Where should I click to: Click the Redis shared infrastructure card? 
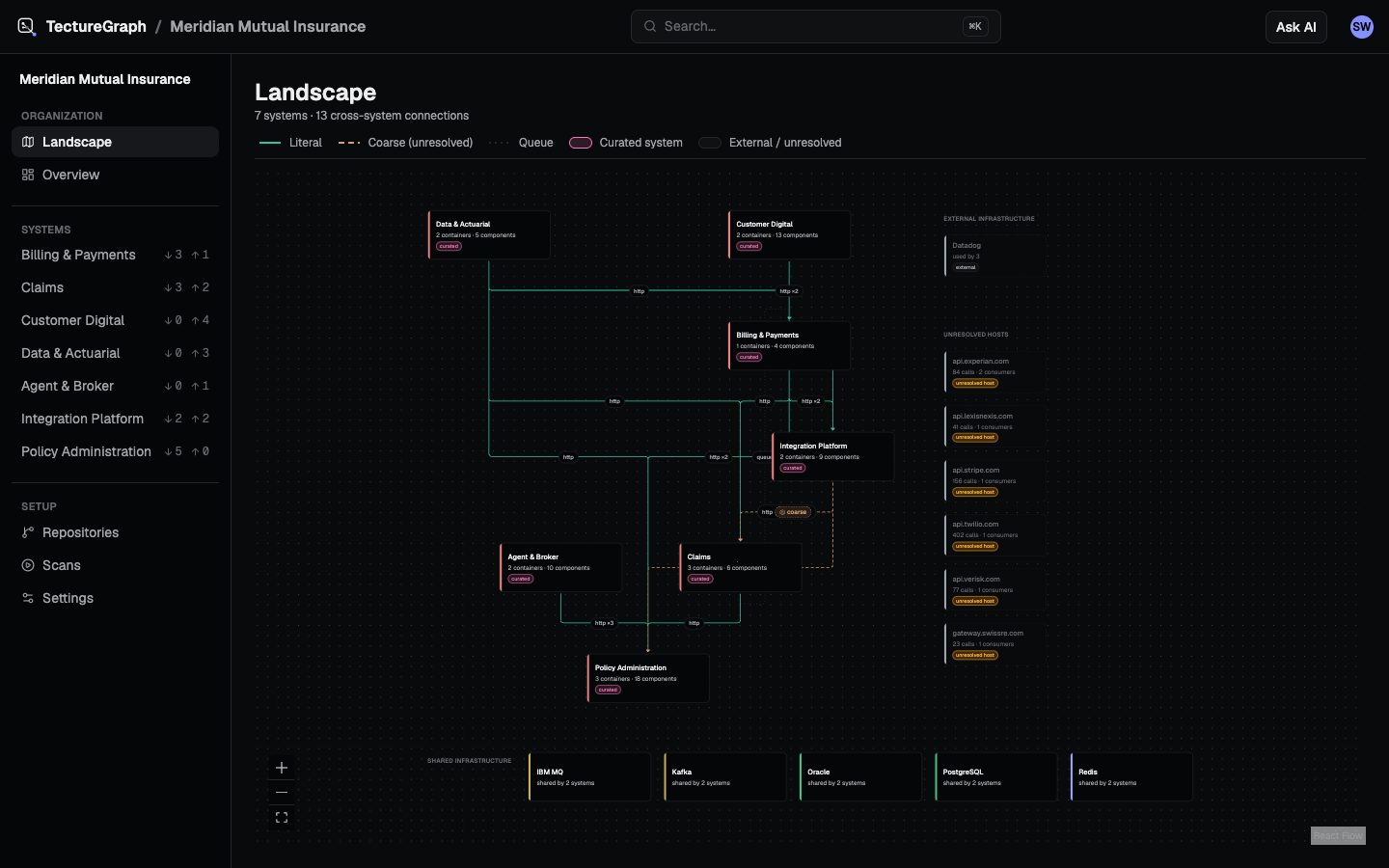[1131, 777]
